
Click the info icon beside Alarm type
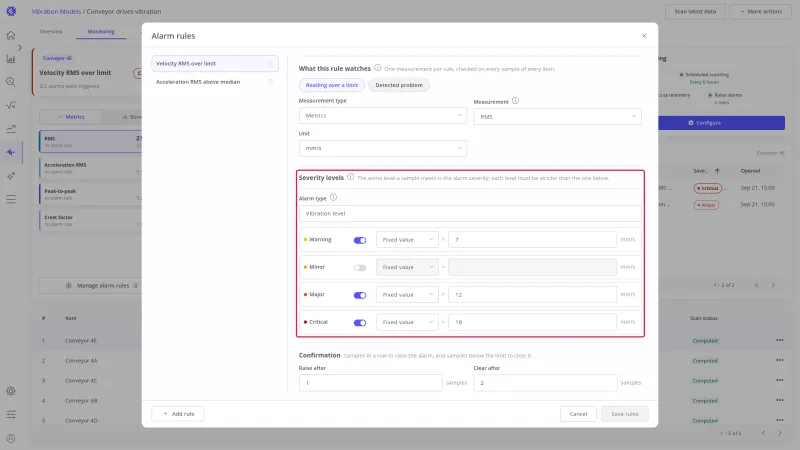pos(333,197)
